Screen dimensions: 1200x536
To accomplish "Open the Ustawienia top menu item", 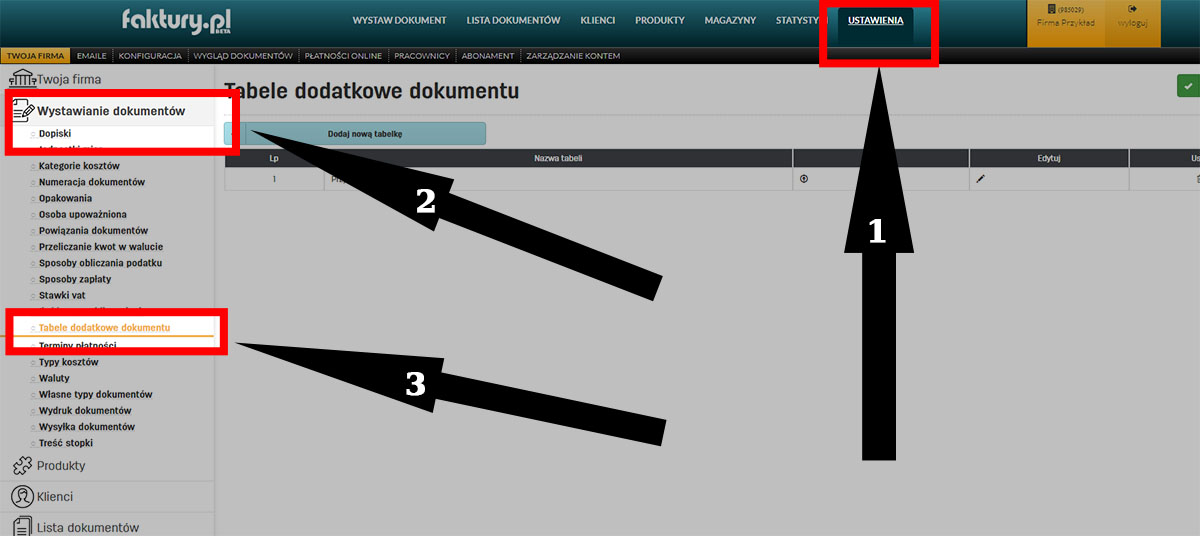I will (875, 20).
